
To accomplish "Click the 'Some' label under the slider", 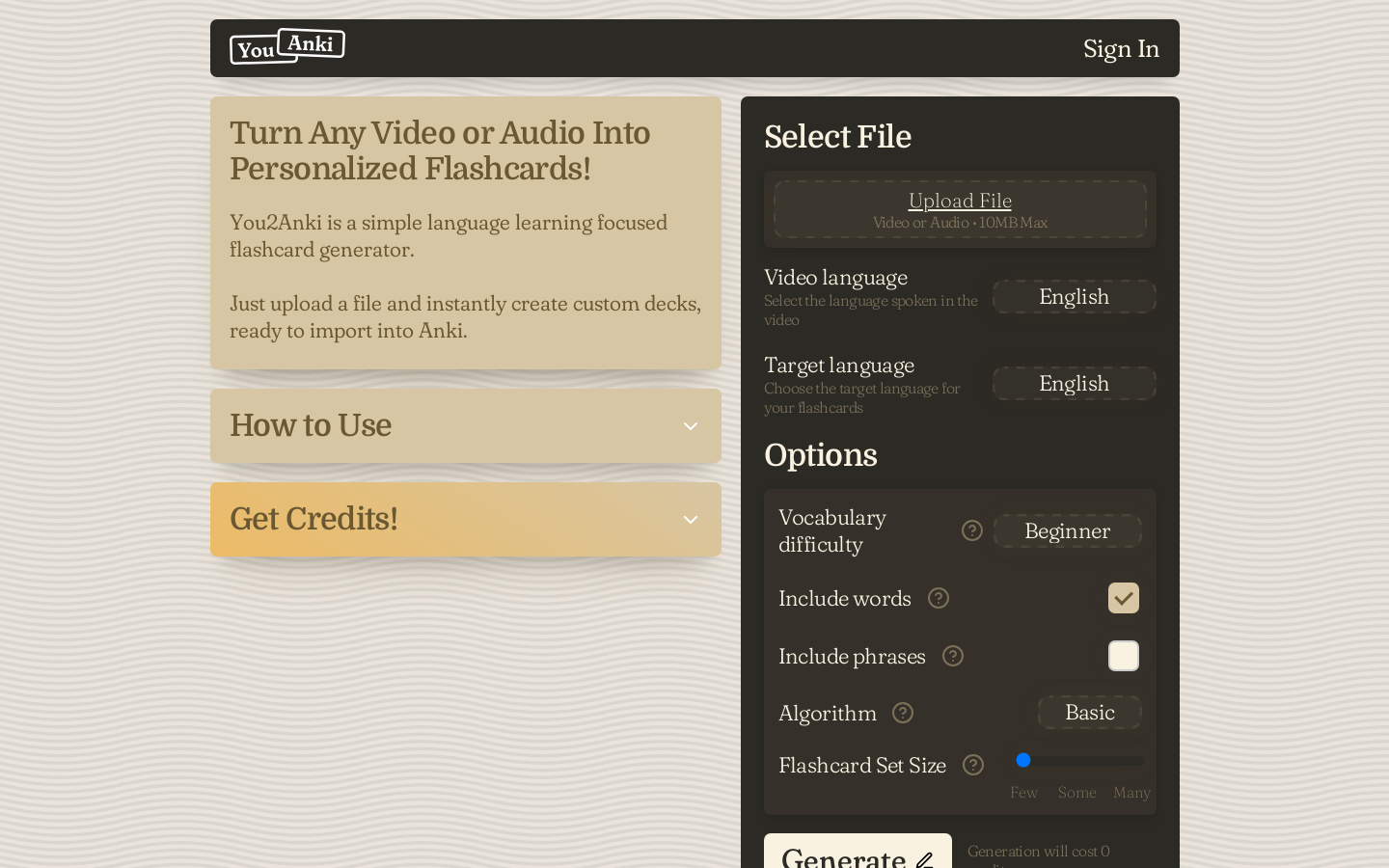I will (x=1076, y=793).
